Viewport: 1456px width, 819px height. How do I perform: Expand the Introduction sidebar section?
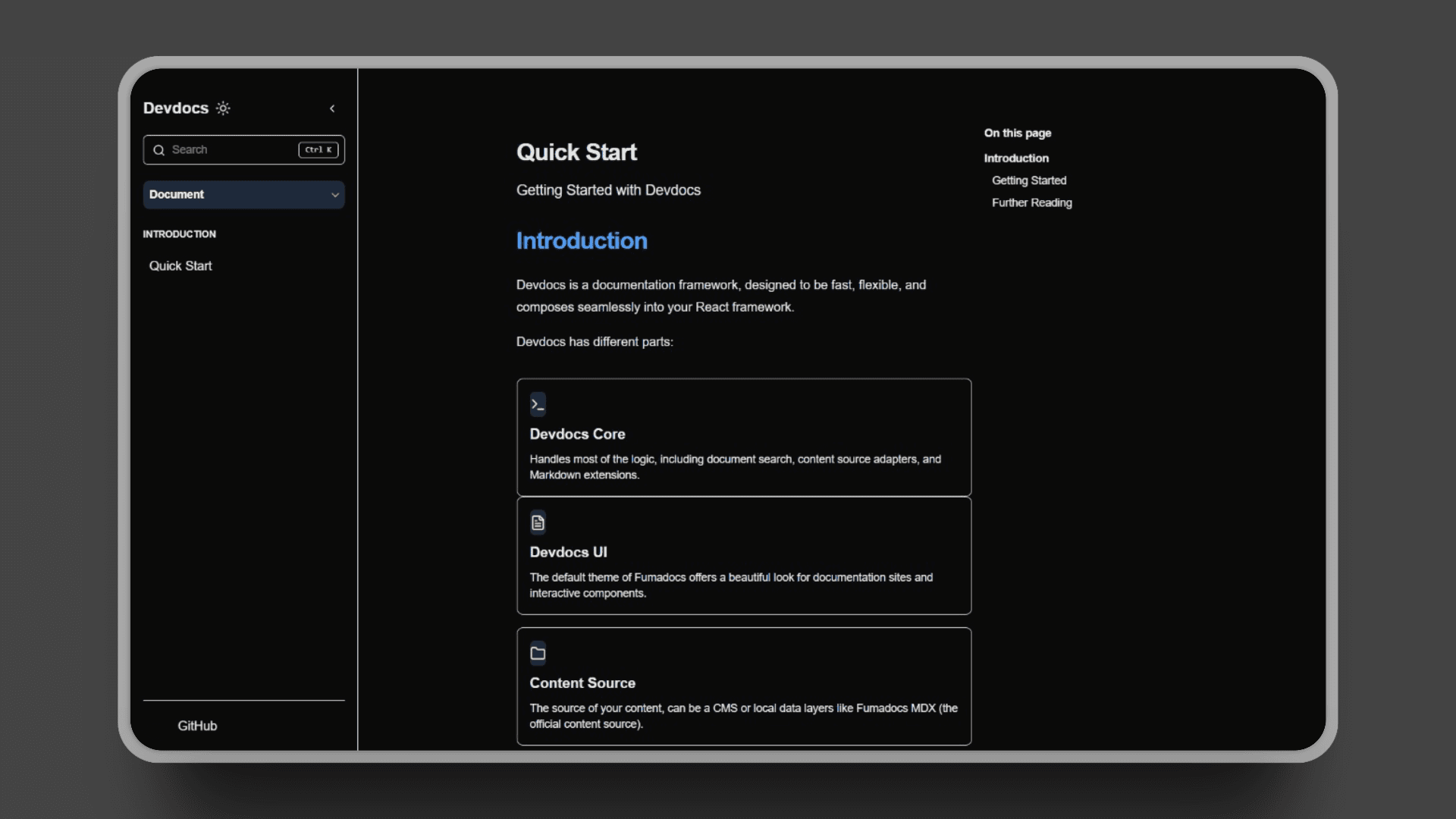point(179,234)
